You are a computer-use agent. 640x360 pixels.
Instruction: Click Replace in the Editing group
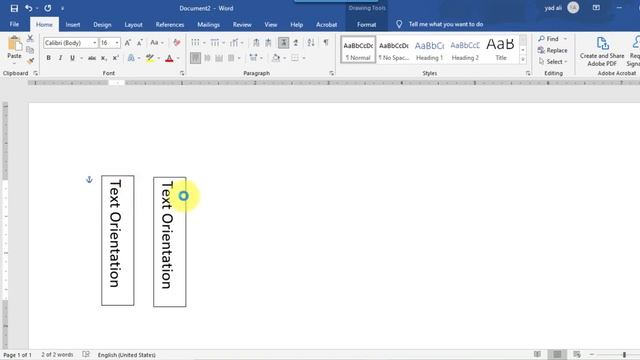pyautogui.click(x=553, y=50)
